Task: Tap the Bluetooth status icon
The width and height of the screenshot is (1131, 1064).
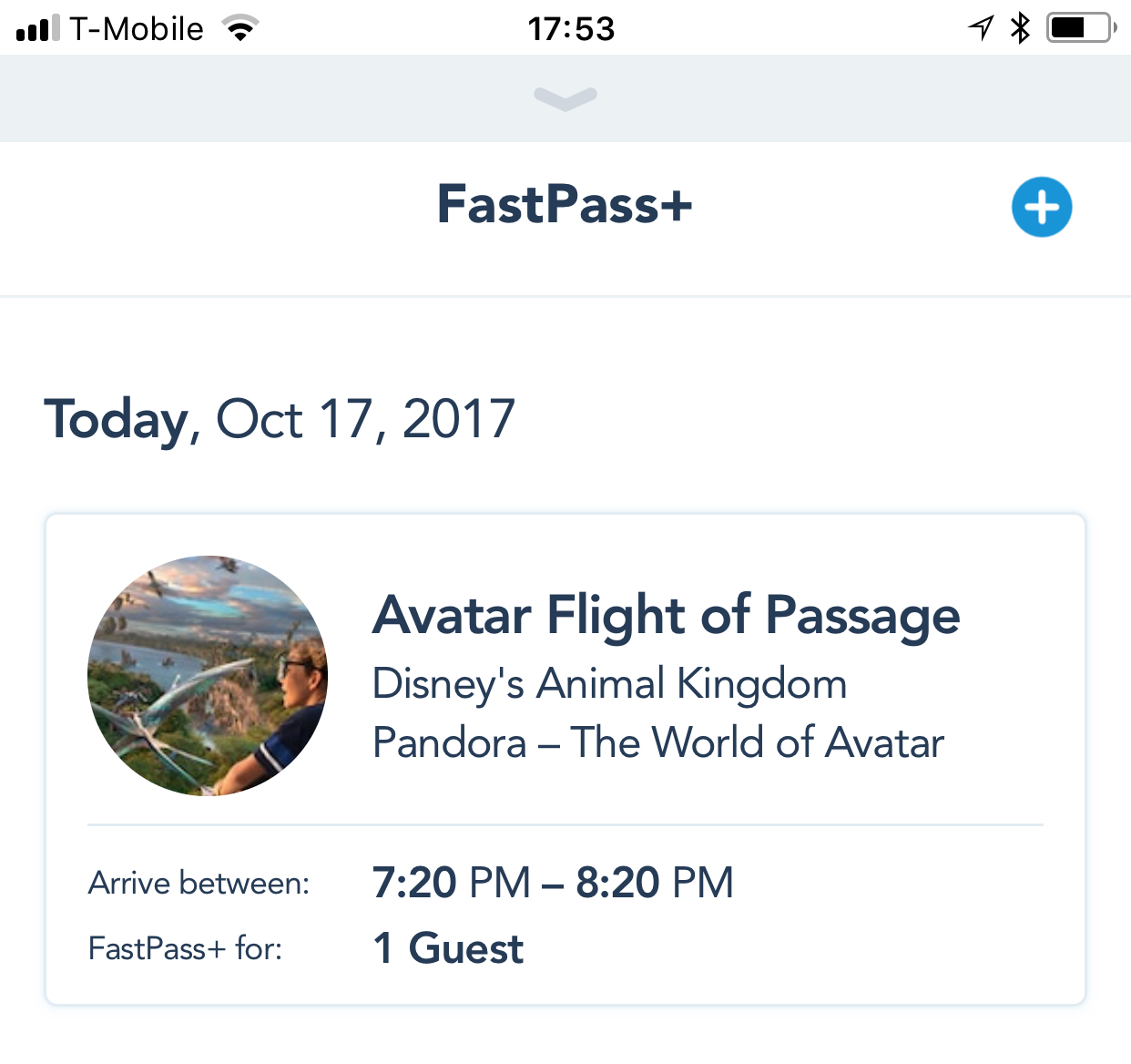Action: click(1020, 28)
